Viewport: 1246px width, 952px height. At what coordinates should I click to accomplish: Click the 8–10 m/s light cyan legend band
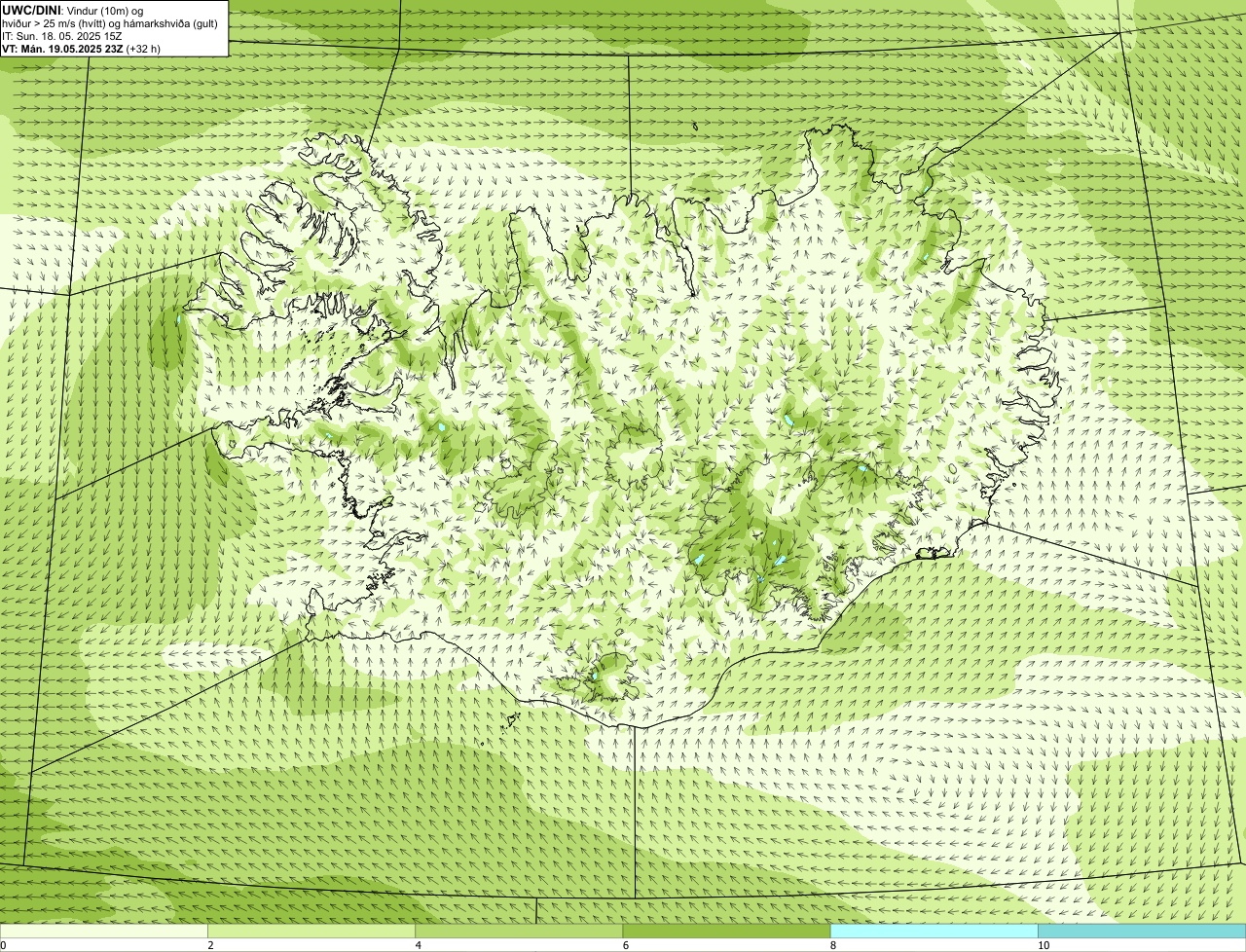tap(934, 931)
